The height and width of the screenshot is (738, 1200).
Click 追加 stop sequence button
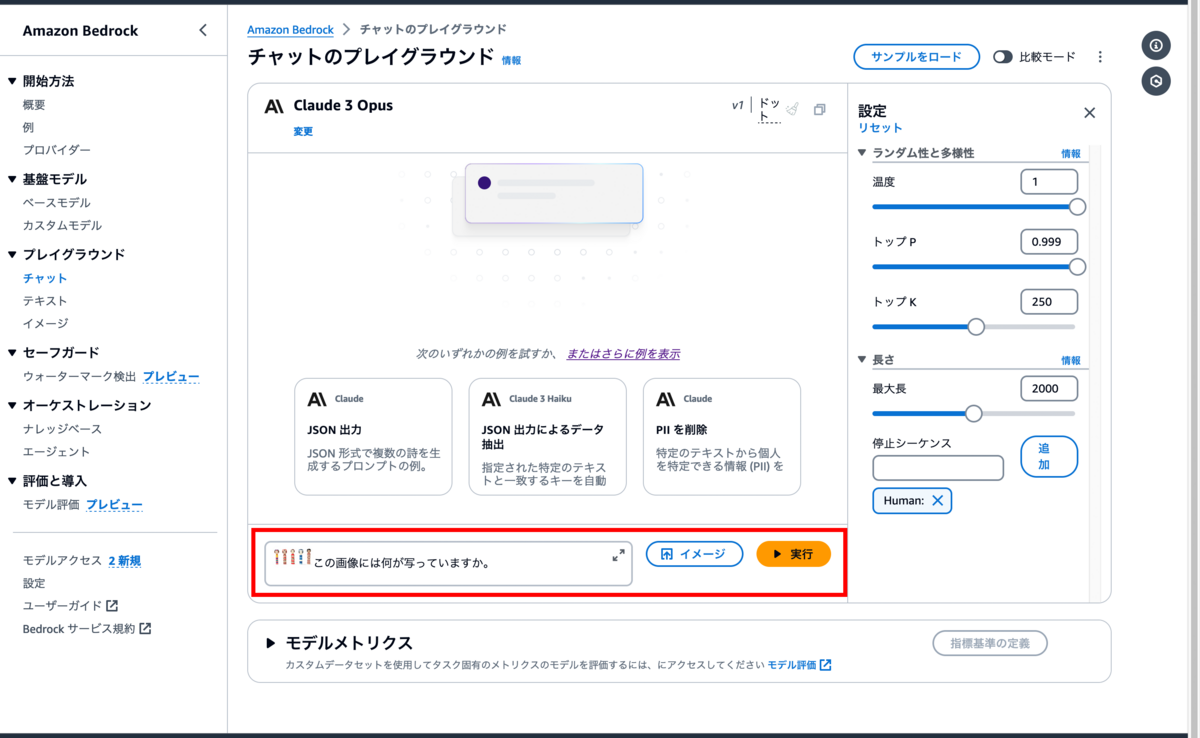tap(1049, 457)
